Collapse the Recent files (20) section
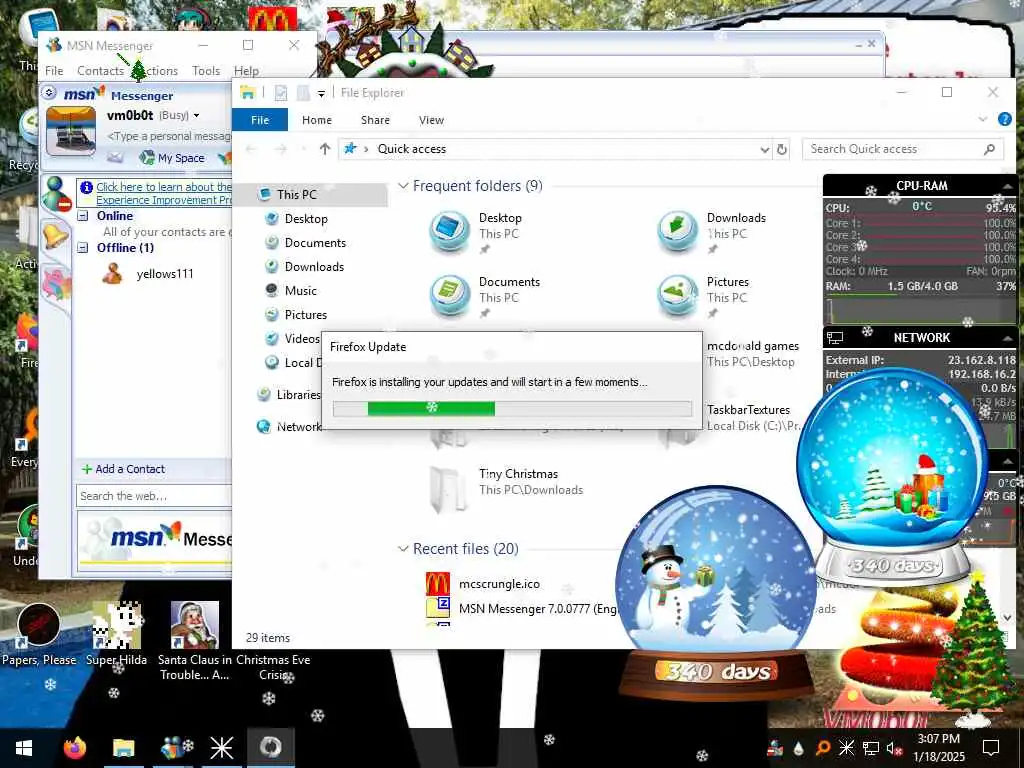1024x768 pixels. point(404,549)
